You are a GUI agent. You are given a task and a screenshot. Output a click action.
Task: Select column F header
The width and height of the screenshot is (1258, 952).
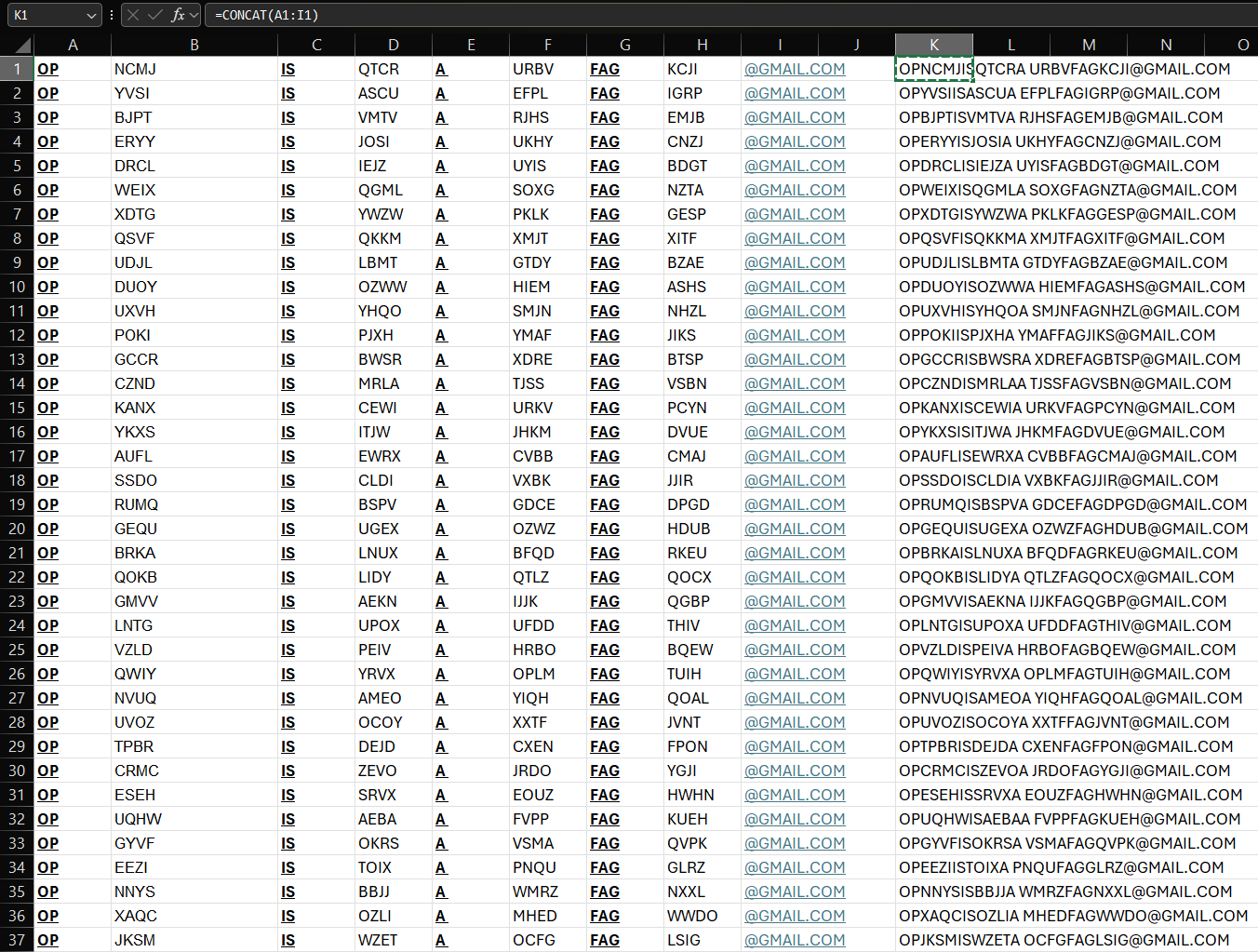(x=548, y=45)
